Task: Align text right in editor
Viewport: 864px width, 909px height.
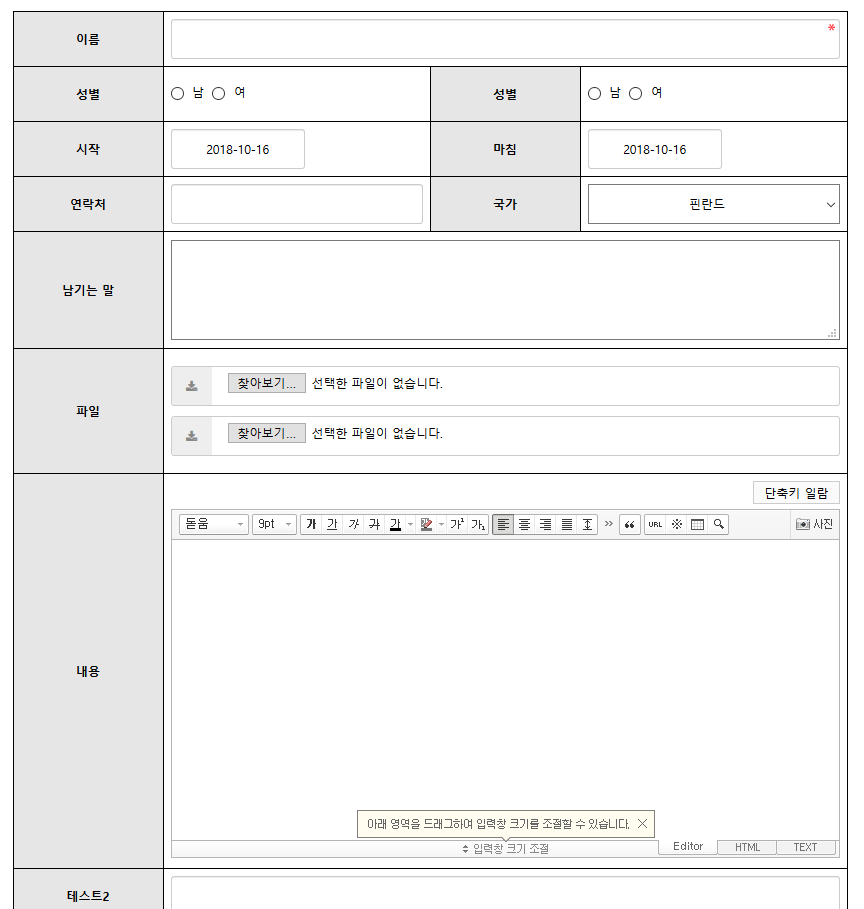Action: pyautogui.click(x=546, y=524)
